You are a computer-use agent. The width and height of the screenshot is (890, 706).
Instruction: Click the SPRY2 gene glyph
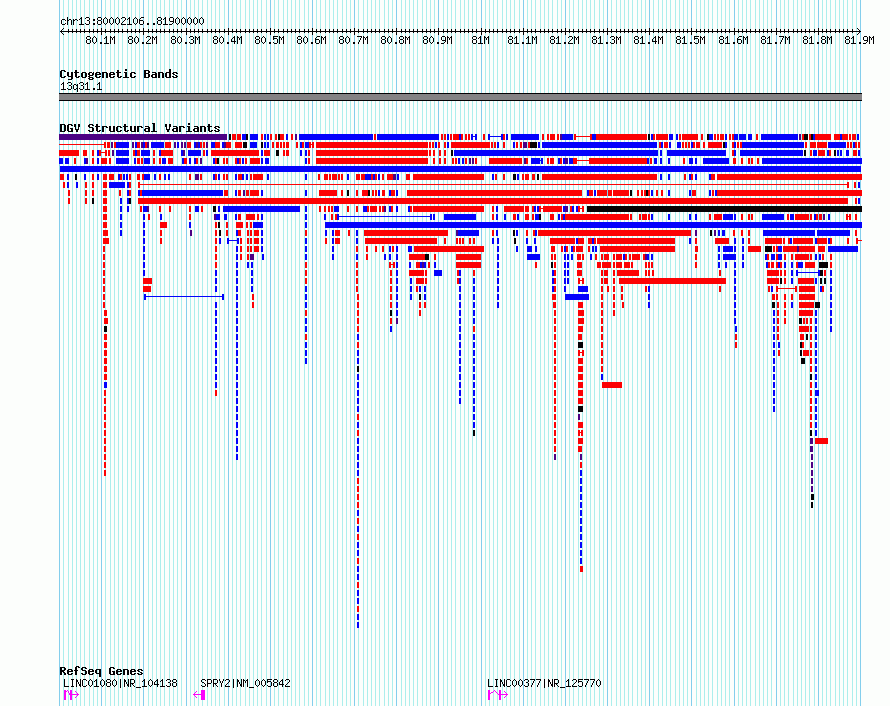click(199, 695)
